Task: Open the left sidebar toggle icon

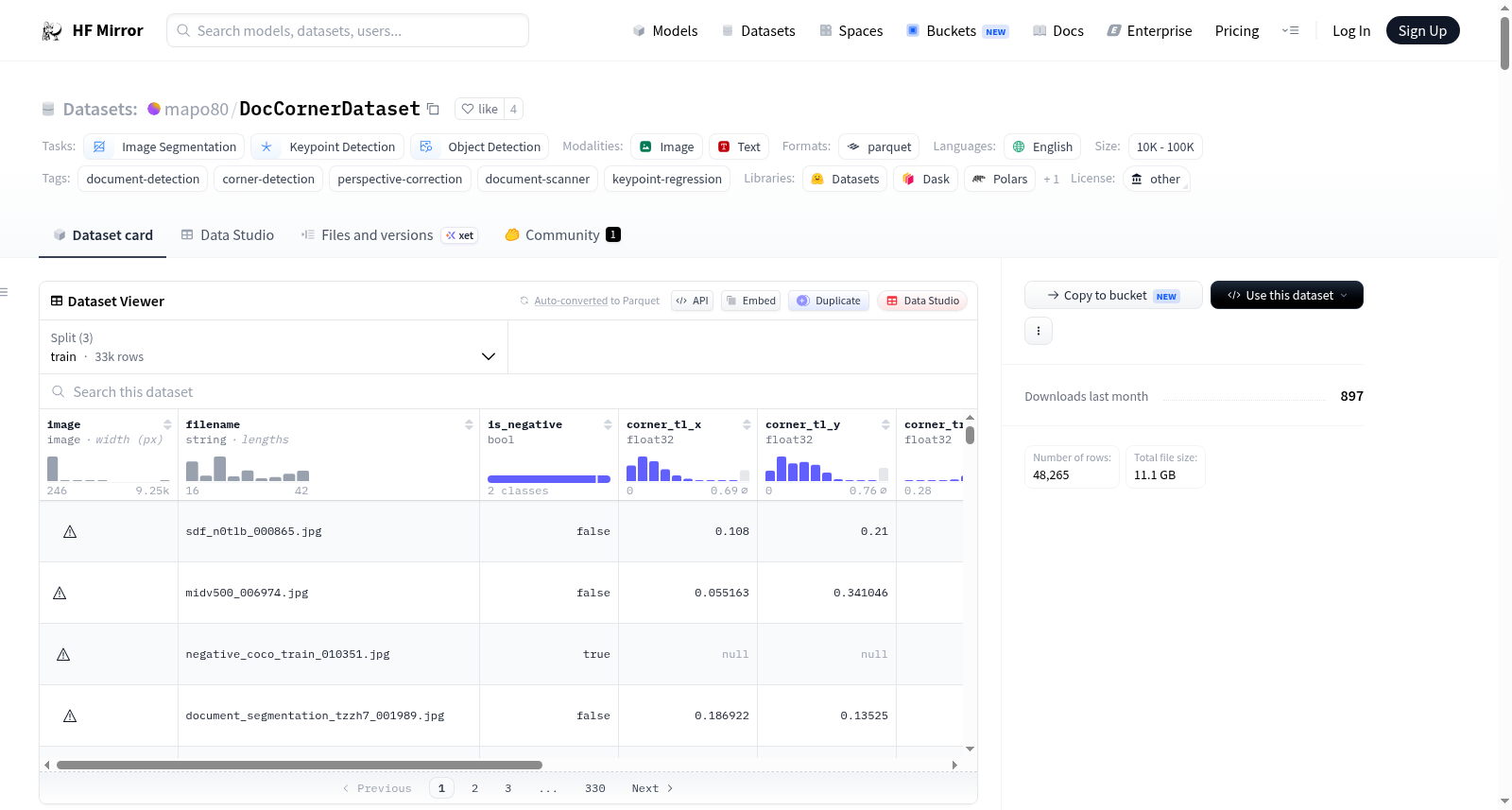Action: [x=5, y=292]
